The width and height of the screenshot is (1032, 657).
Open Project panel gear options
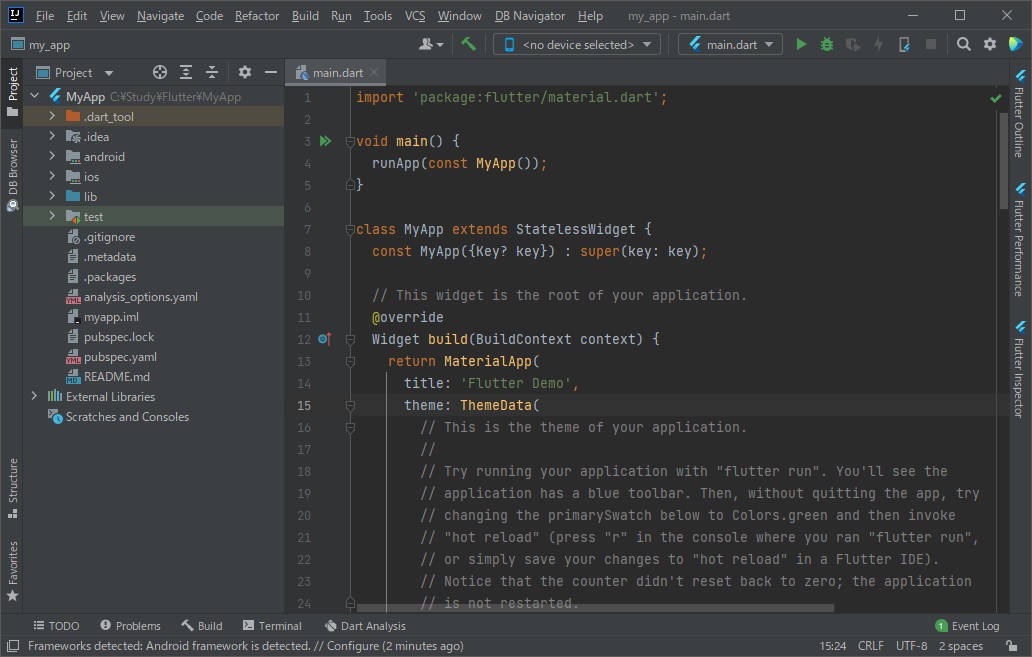pos(245,72)
